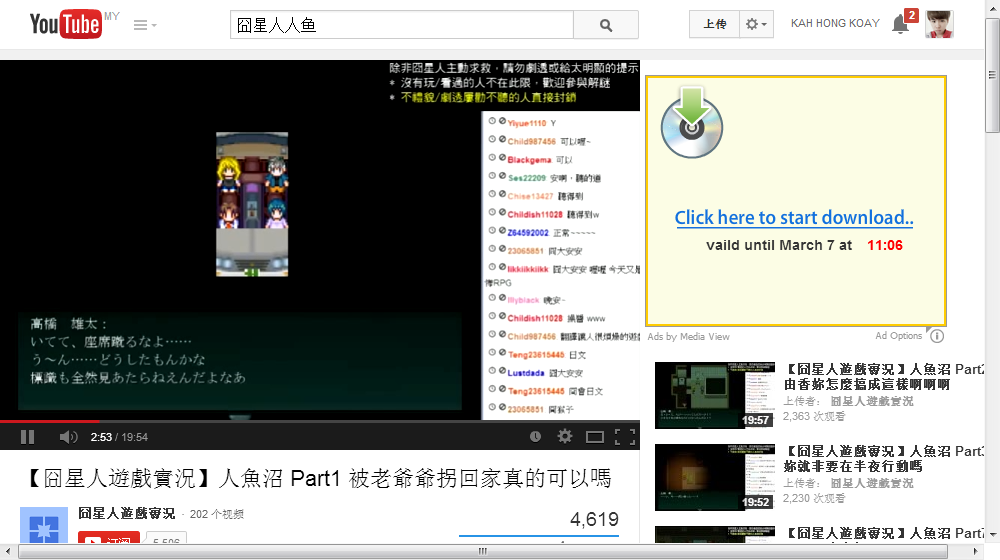Click 'Click here to start download' link

pos(794,218)
